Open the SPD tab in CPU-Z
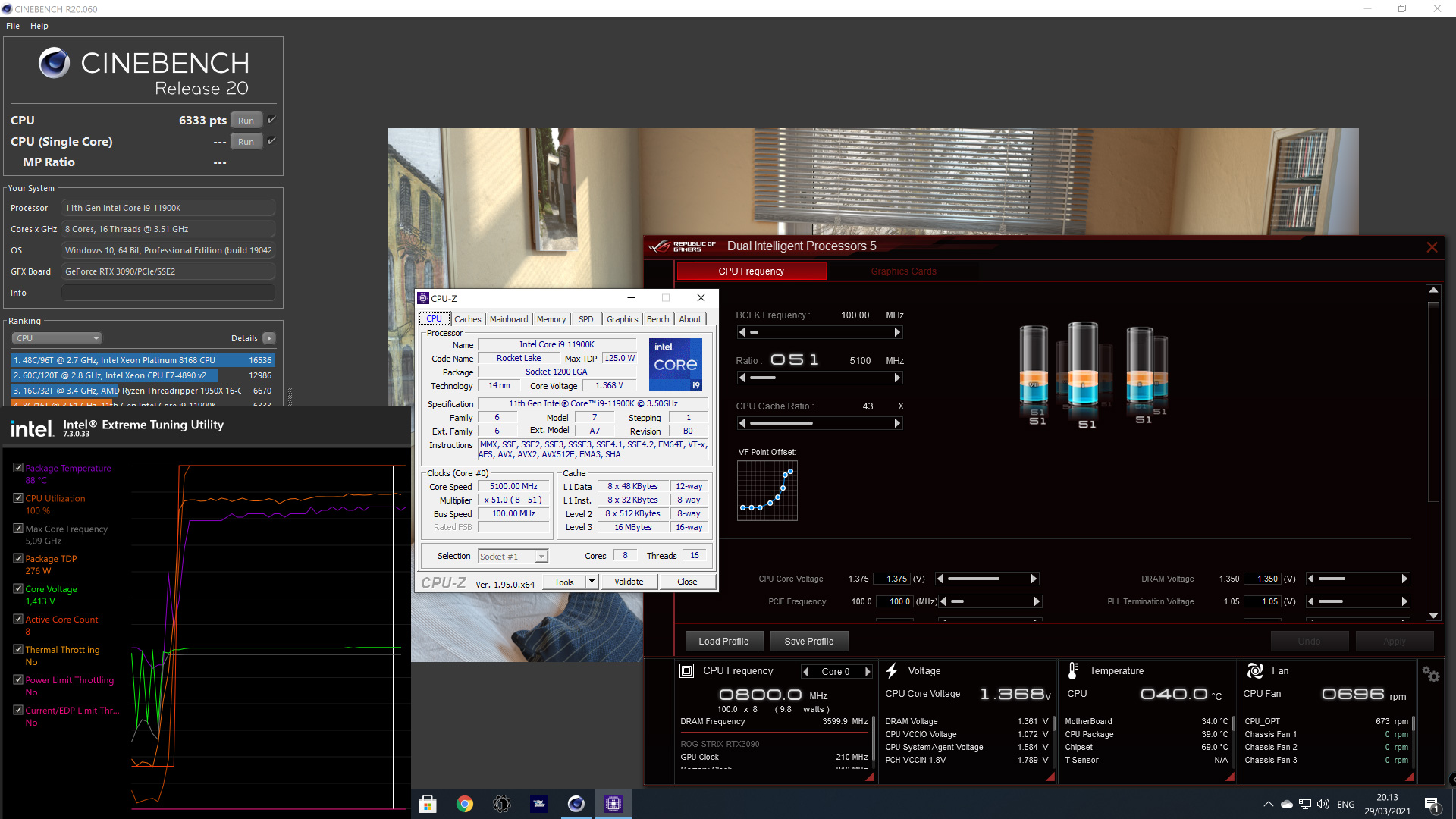The image size is (1456, 819). coord(586,319)
